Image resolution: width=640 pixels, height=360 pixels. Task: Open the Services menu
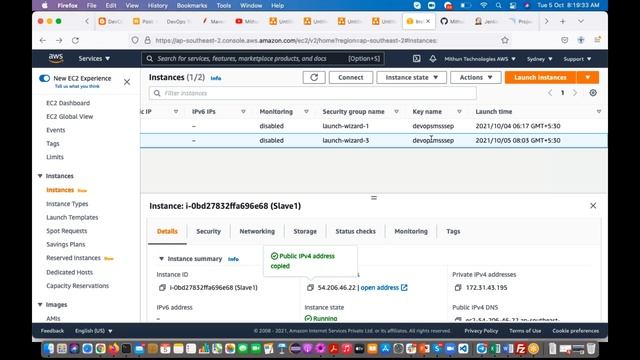(x=94, y=59)
